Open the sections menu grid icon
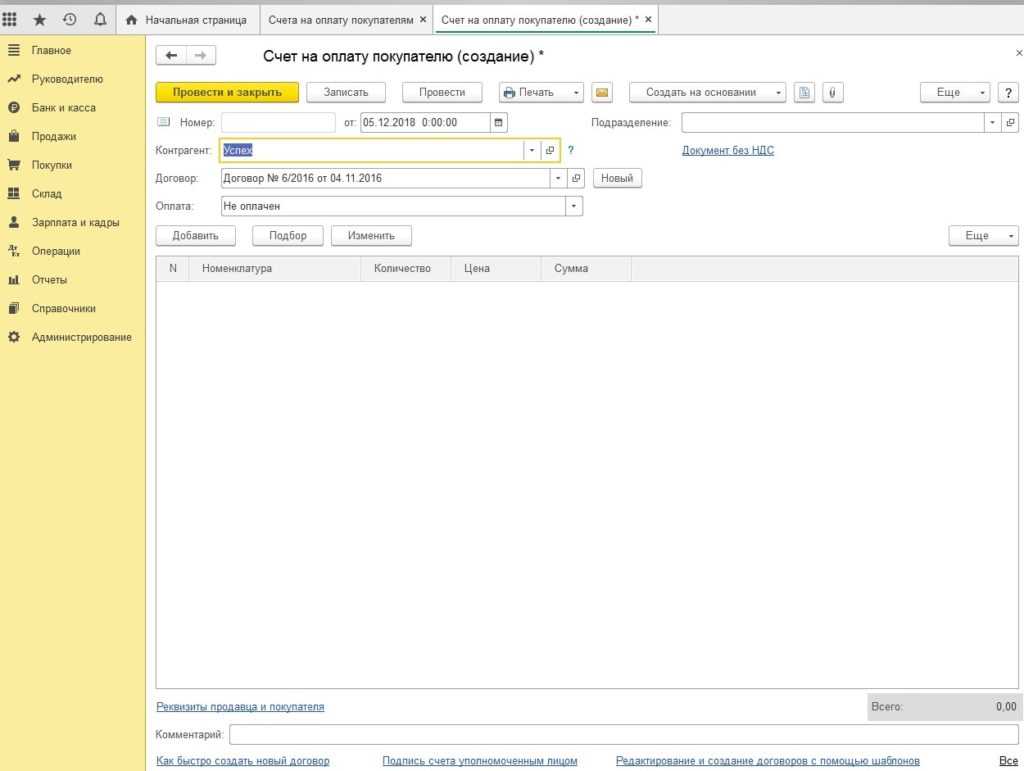This screenshot has width=1024, height=771. [x=10, y=19]
